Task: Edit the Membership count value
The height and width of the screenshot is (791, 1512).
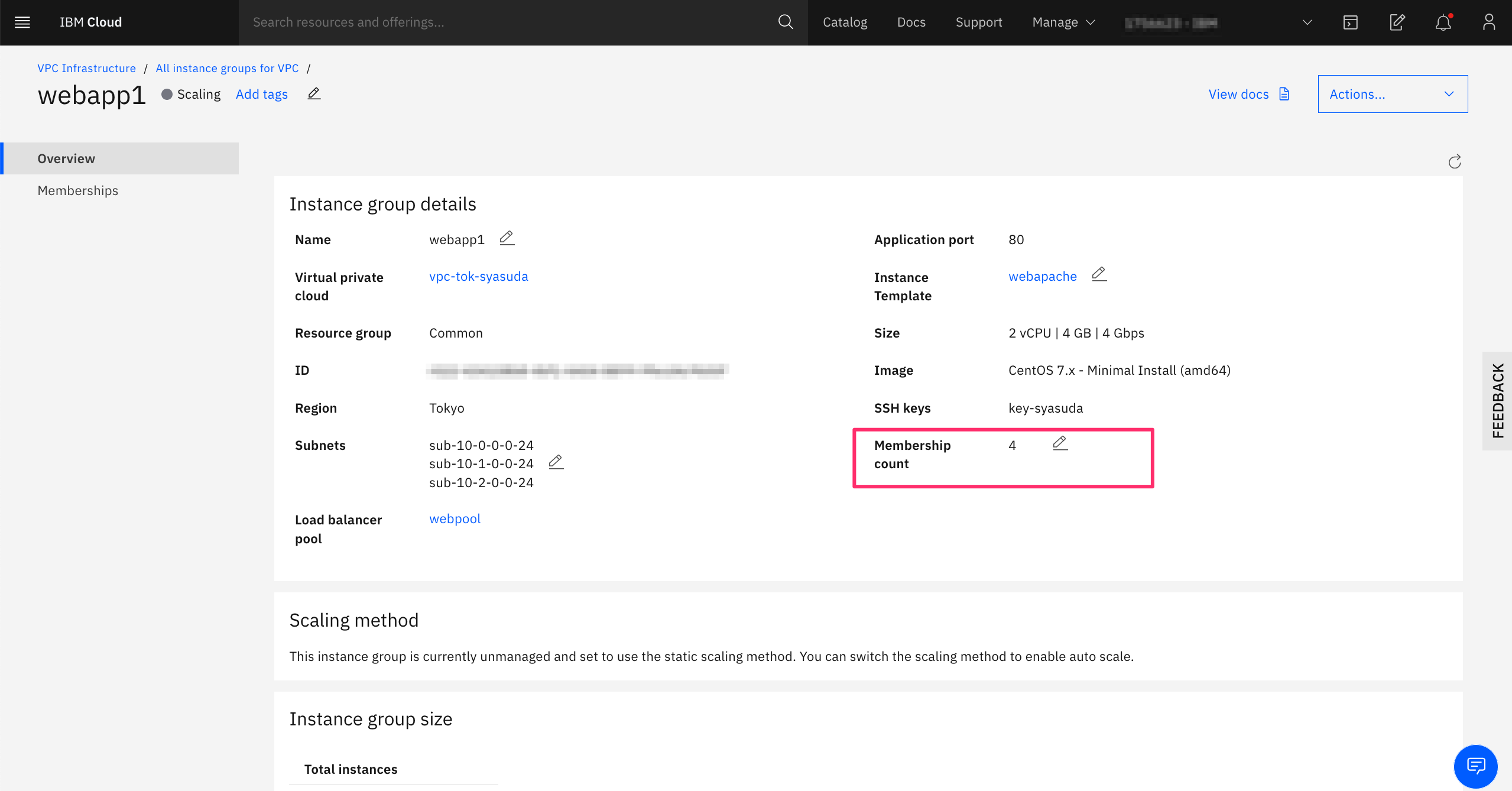Action: 1060,443
